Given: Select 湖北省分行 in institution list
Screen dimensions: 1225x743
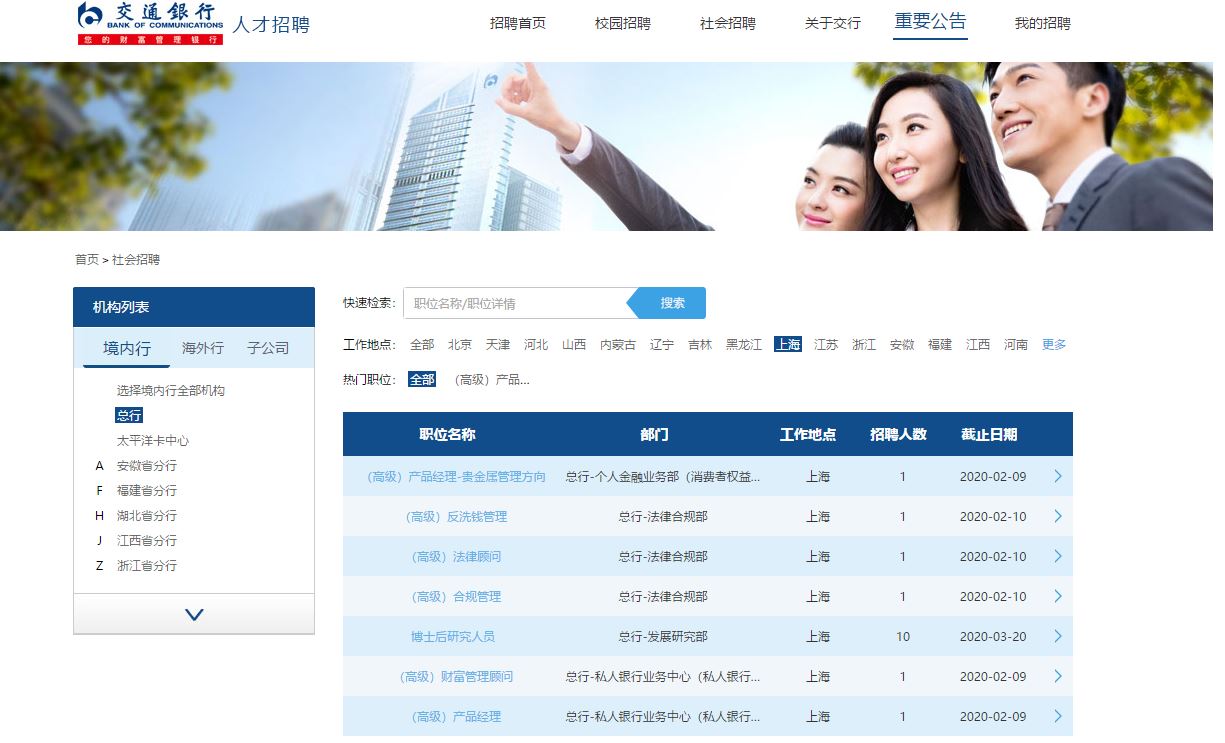Looking at the screenshot, I should click(x=147, y=515).
